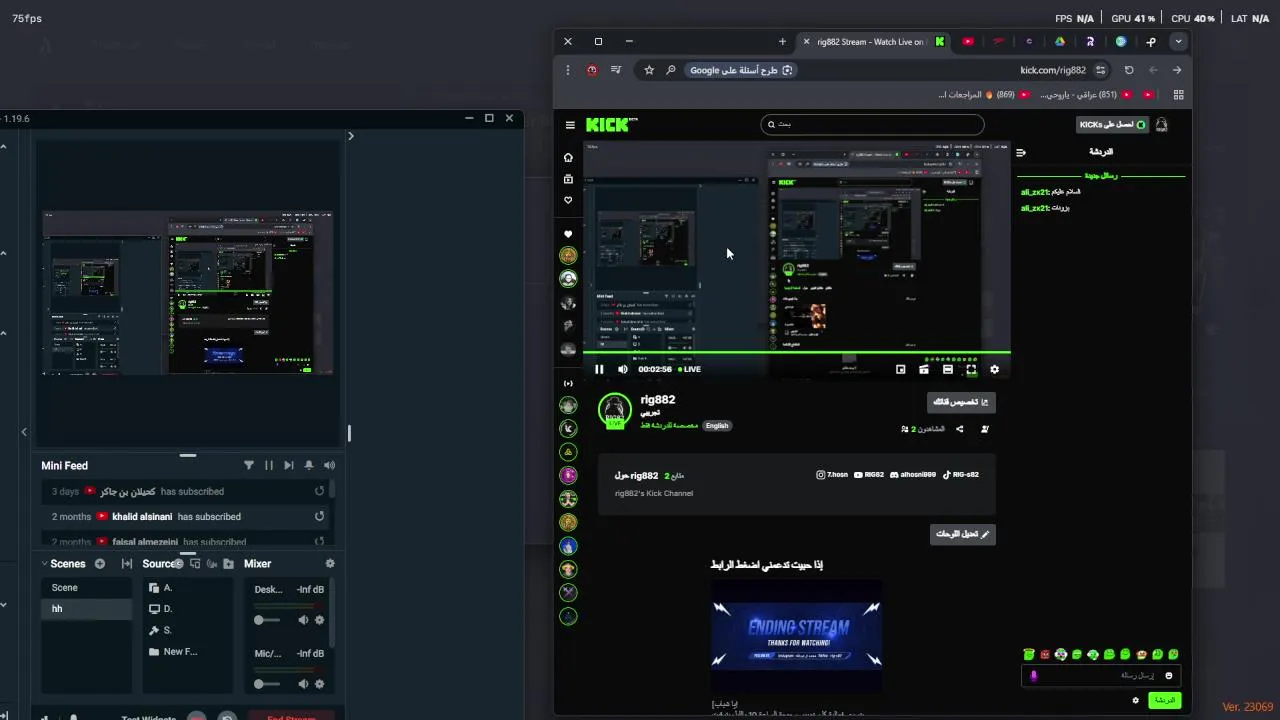Image resolution: width=1280 pixels, height=720 pixels.
Task: Reload the Kick page
Action: pos(1129,70)
